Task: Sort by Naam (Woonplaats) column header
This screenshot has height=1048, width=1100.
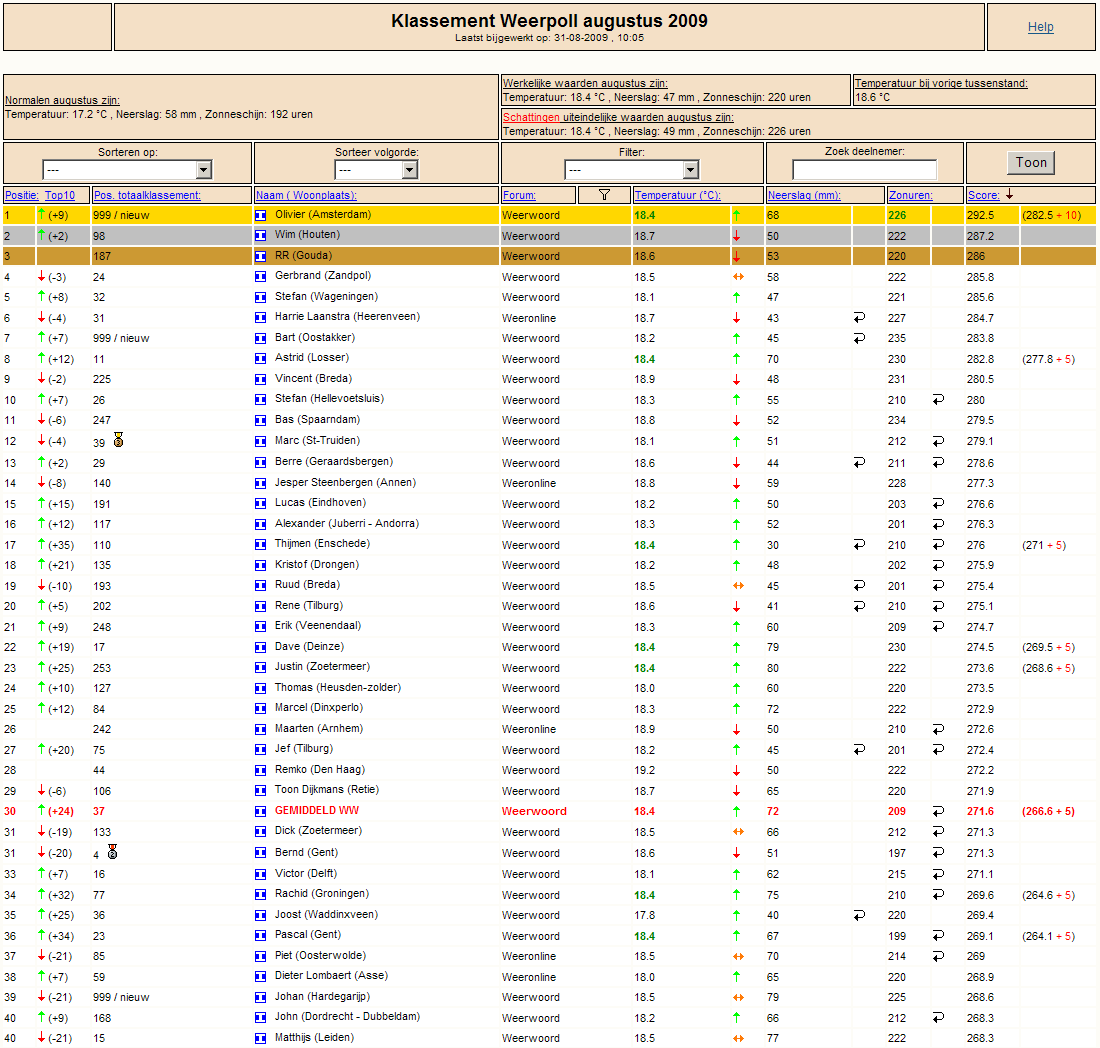Action: click(x=306, y=195)
